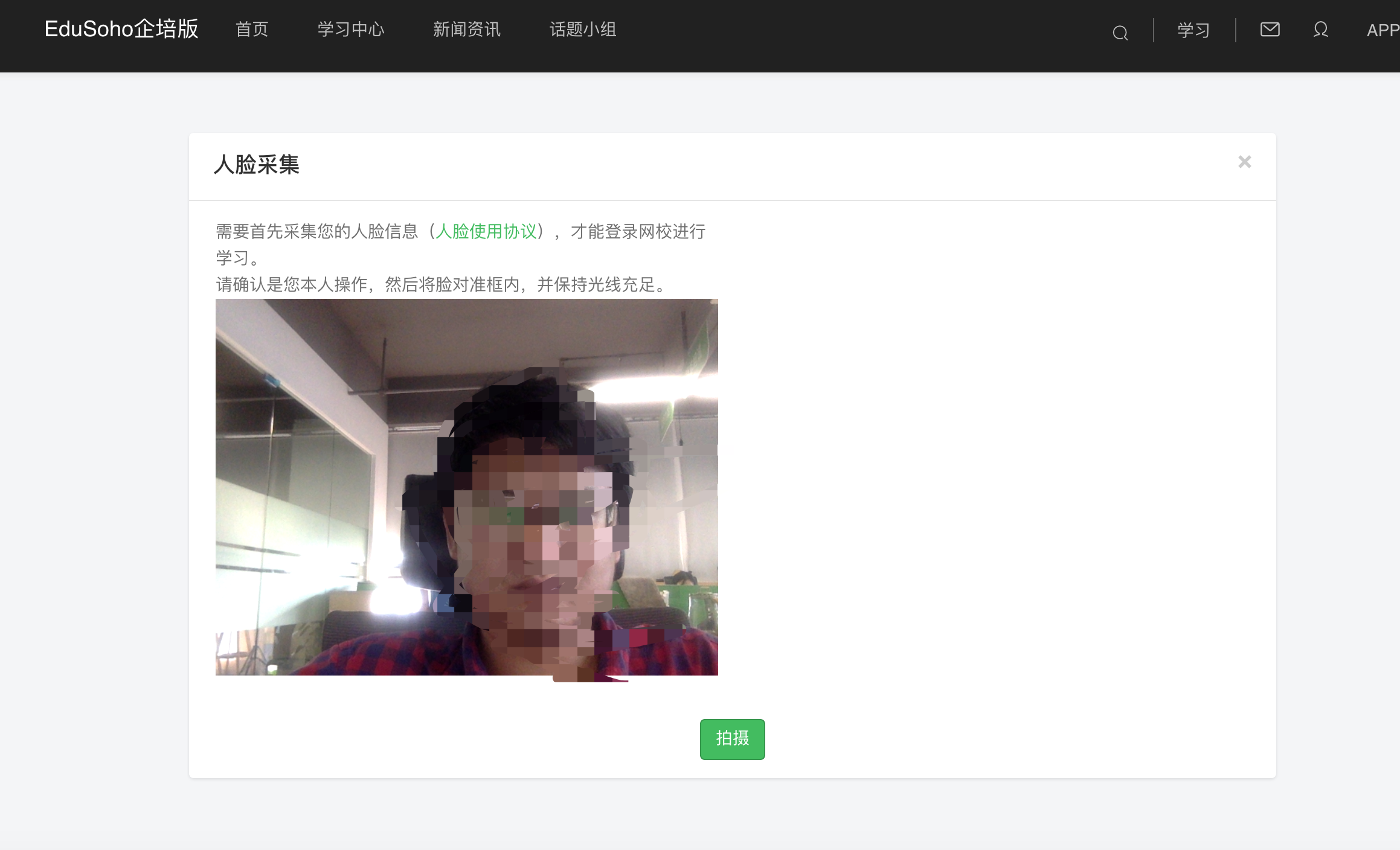Open the APP link in header
This screenshot has width=1400, height=850.
[1382, 30]
